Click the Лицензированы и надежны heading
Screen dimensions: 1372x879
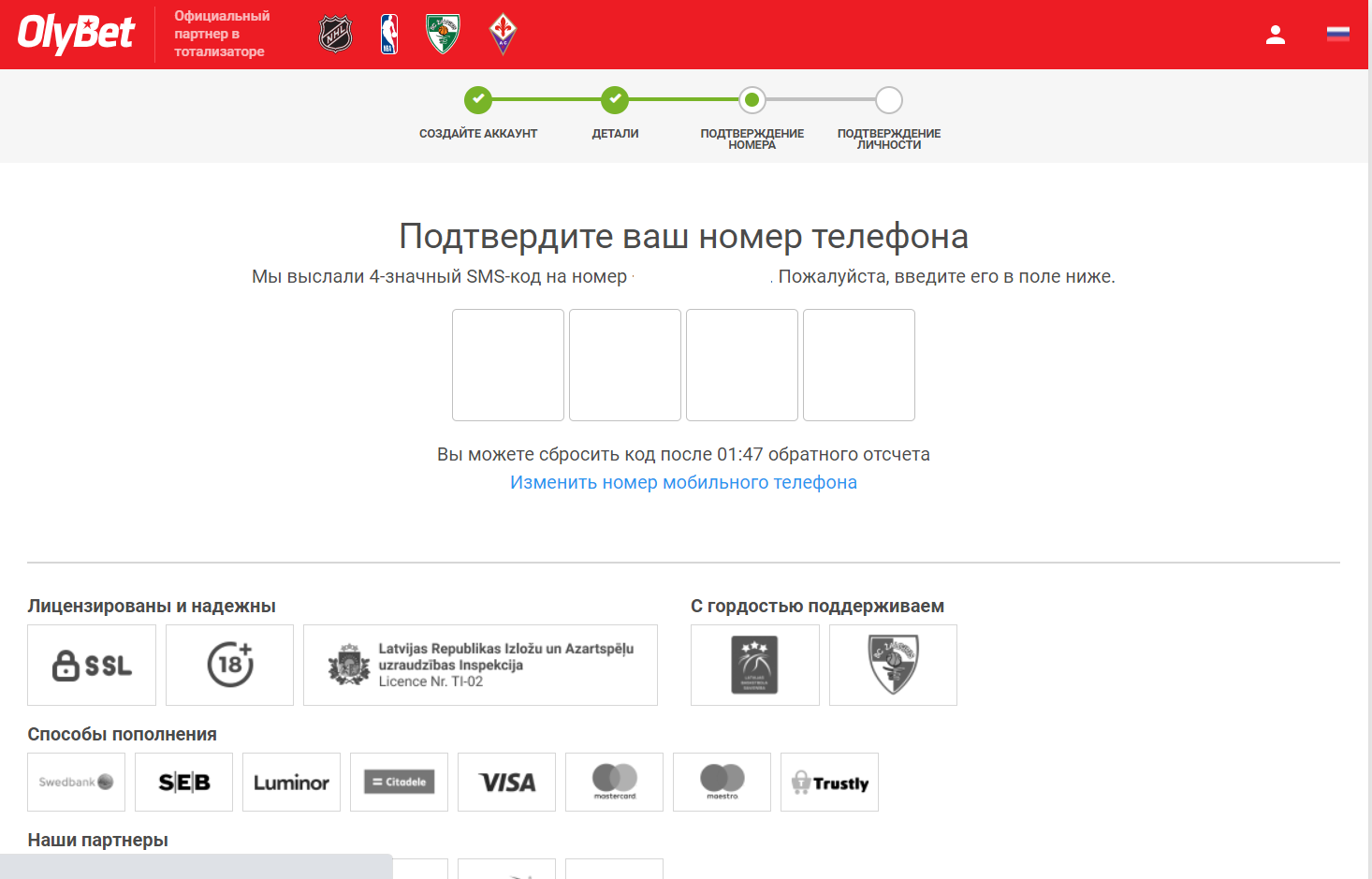pos(152,606)
